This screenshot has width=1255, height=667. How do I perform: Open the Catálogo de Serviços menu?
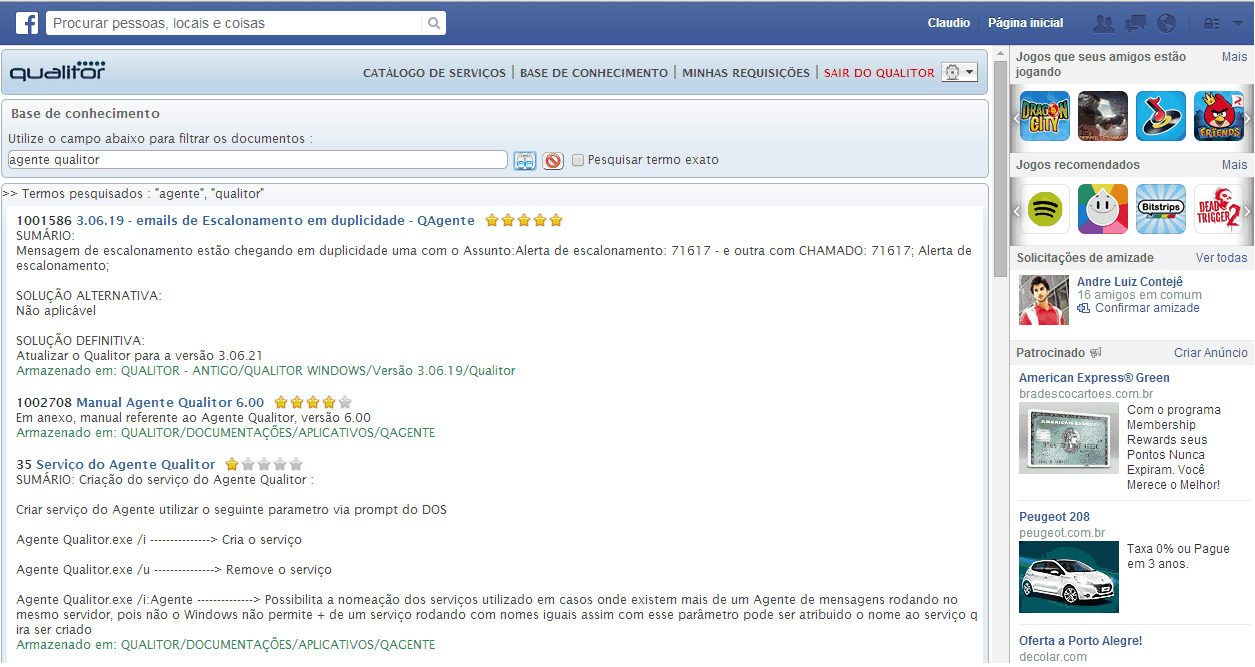coord(434,73)
